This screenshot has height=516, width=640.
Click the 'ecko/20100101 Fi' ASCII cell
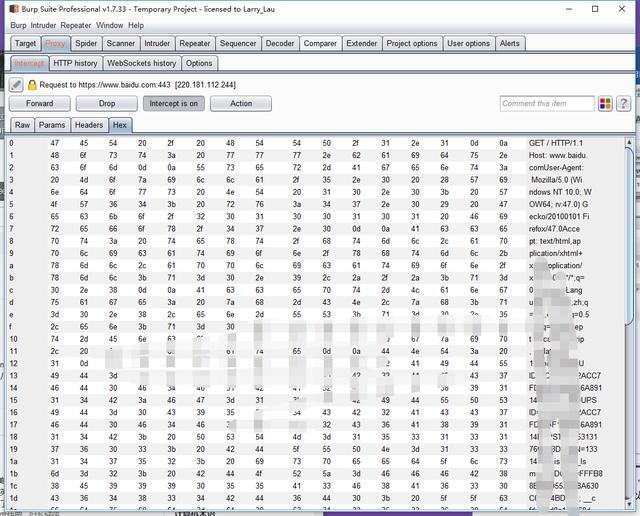click(x=559, y=216)
